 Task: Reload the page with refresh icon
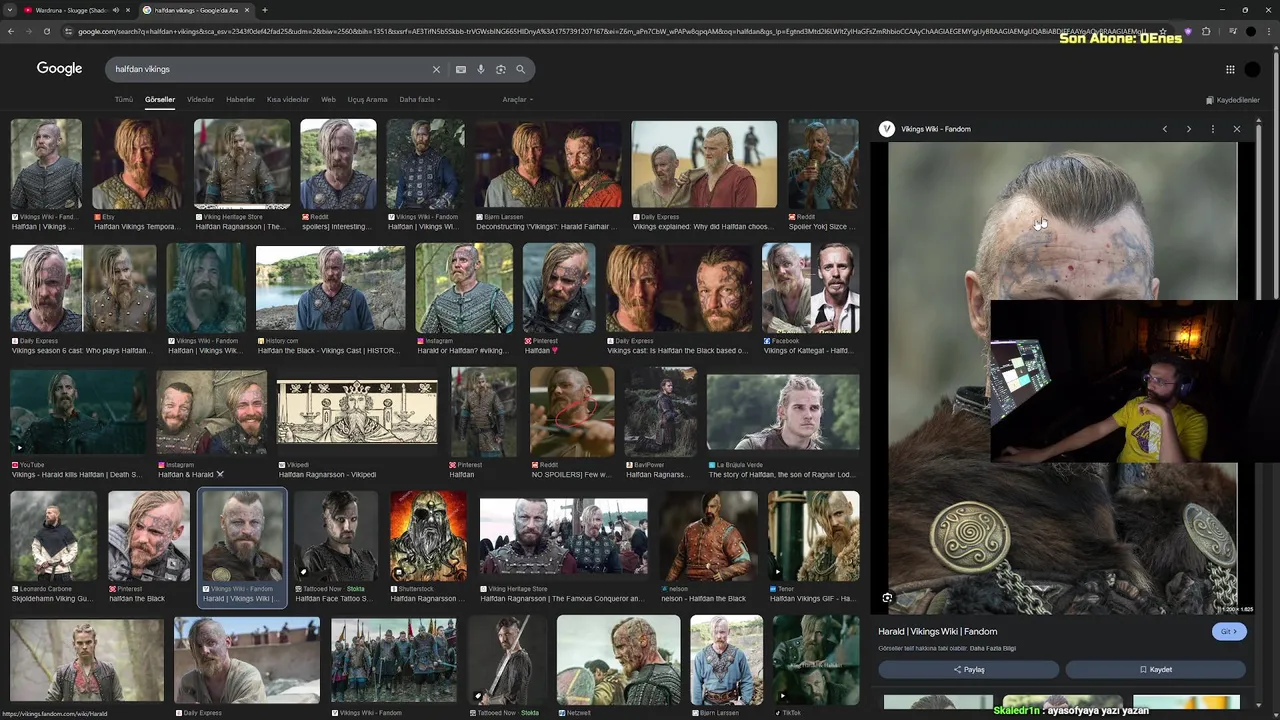(46, 31)
